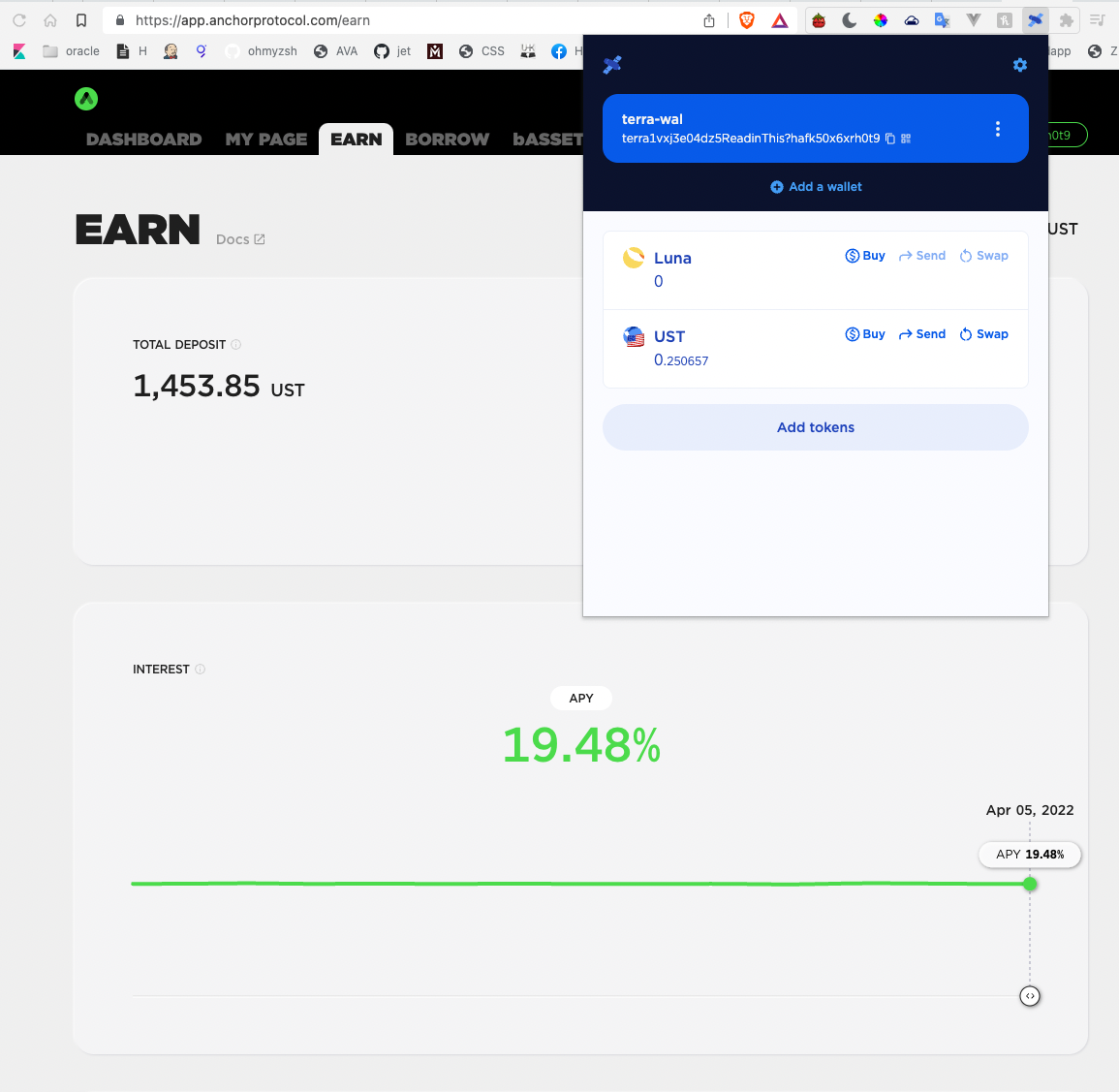Click the browser reload icon
Screen dimensions: 1119x1092
pyautogui.click(x=19, y=20)
